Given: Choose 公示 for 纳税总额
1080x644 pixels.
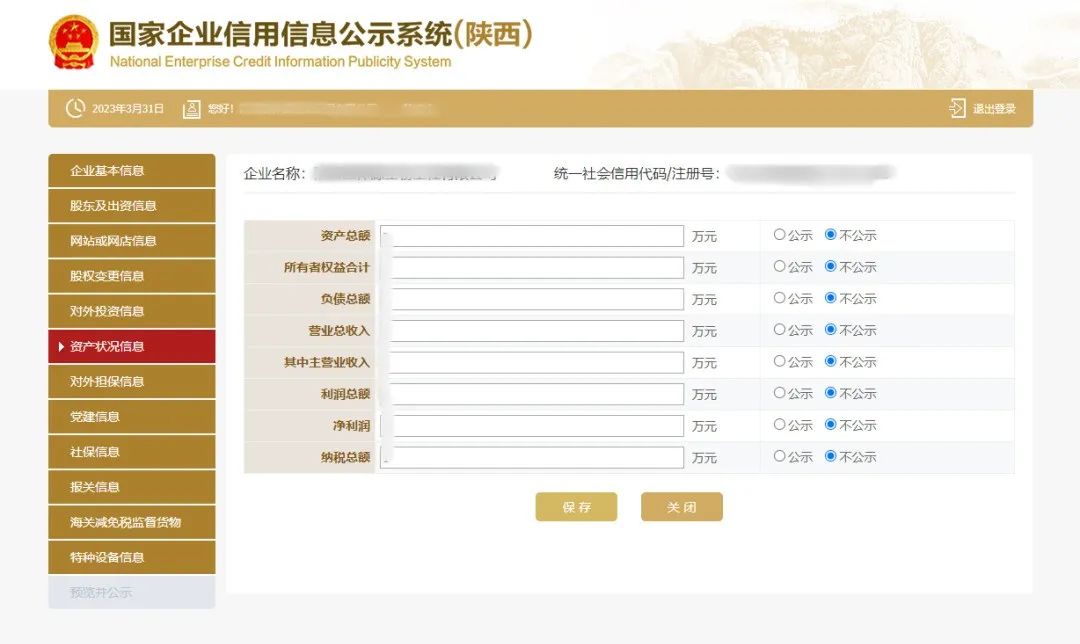Looking at the screenshot, I should click(x=780, y=456).
